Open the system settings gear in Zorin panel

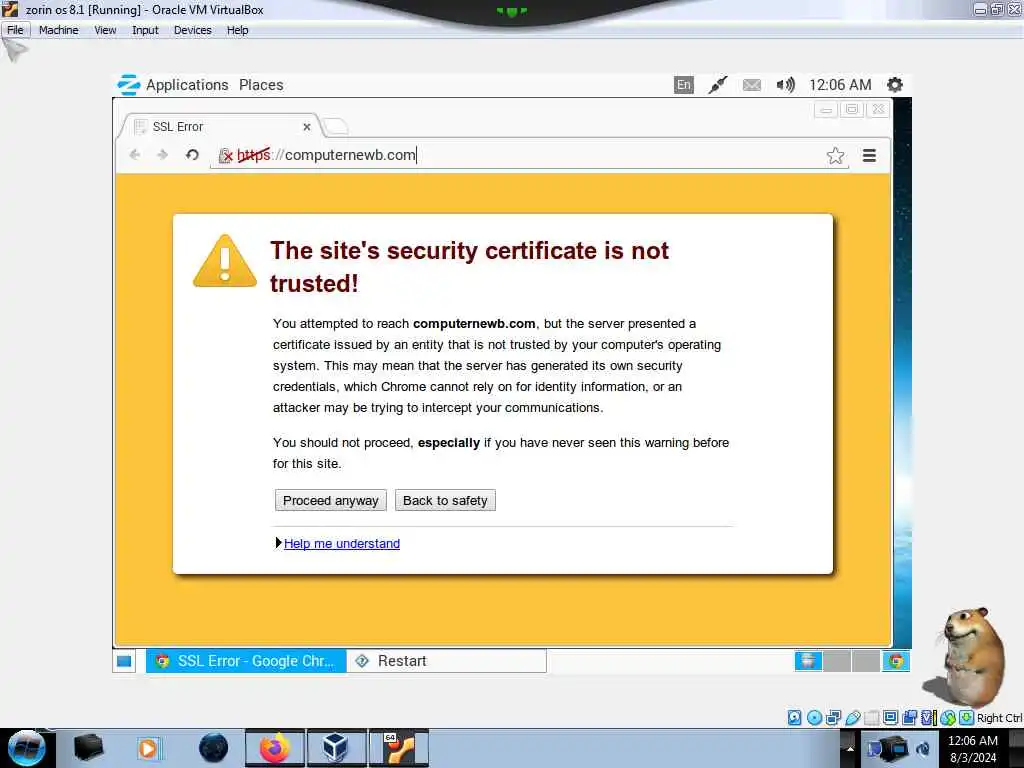point(895,85)
